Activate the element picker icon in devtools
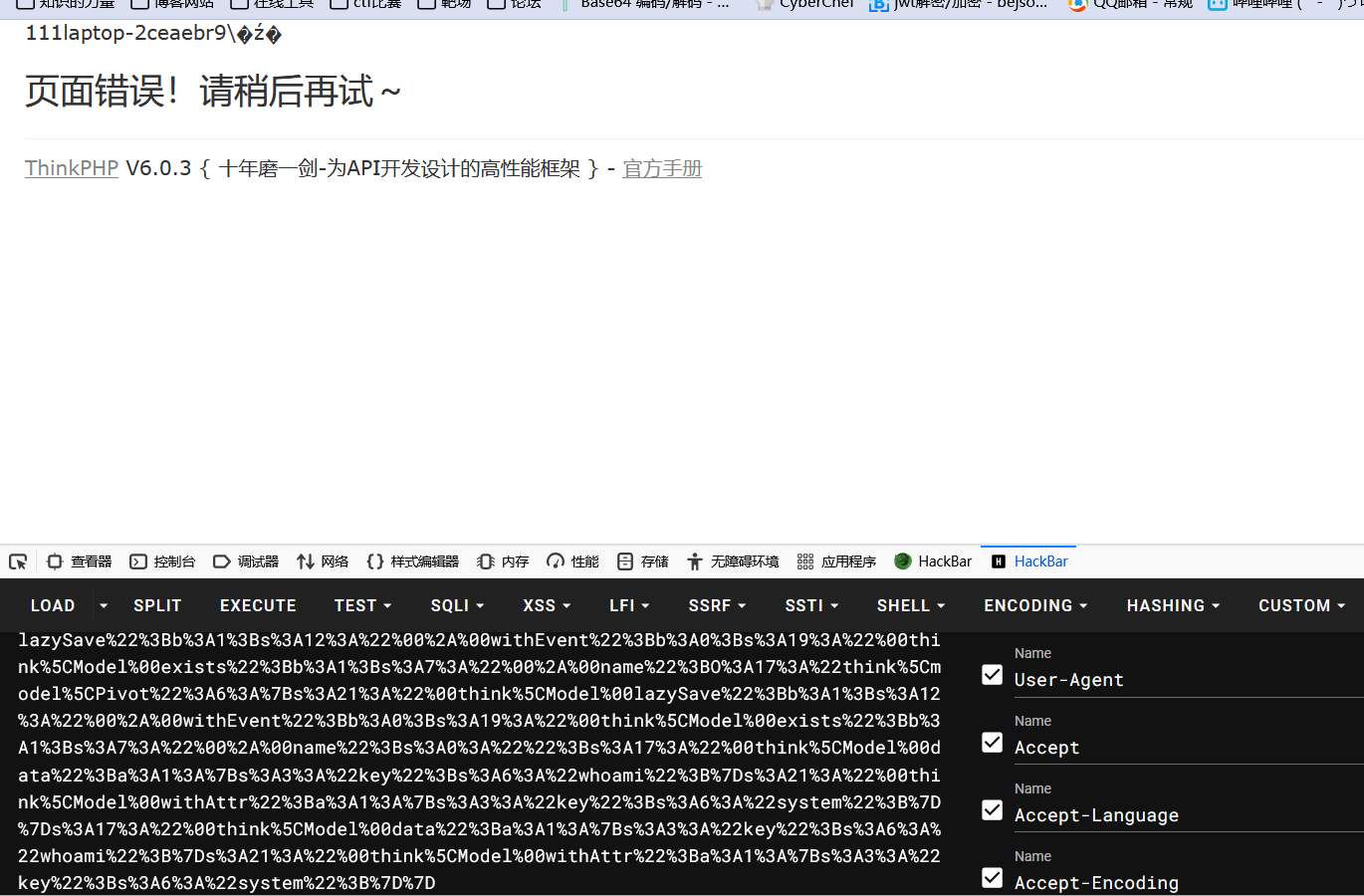 click(x=18, y=561)
